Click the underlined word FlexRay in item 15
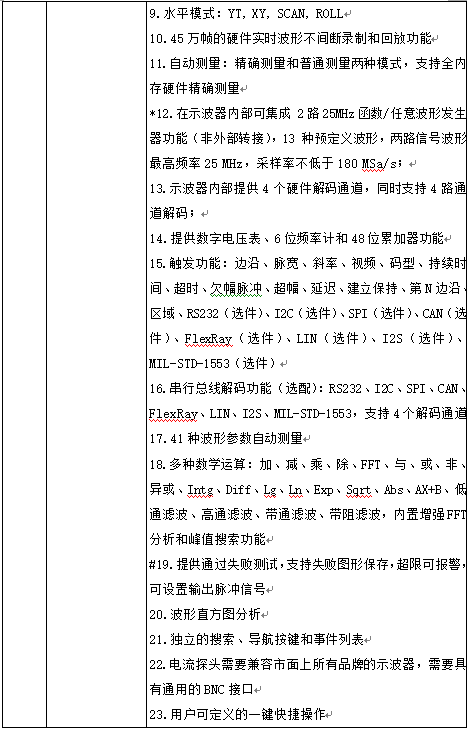The image size is (470, 730). coord(208,339)
